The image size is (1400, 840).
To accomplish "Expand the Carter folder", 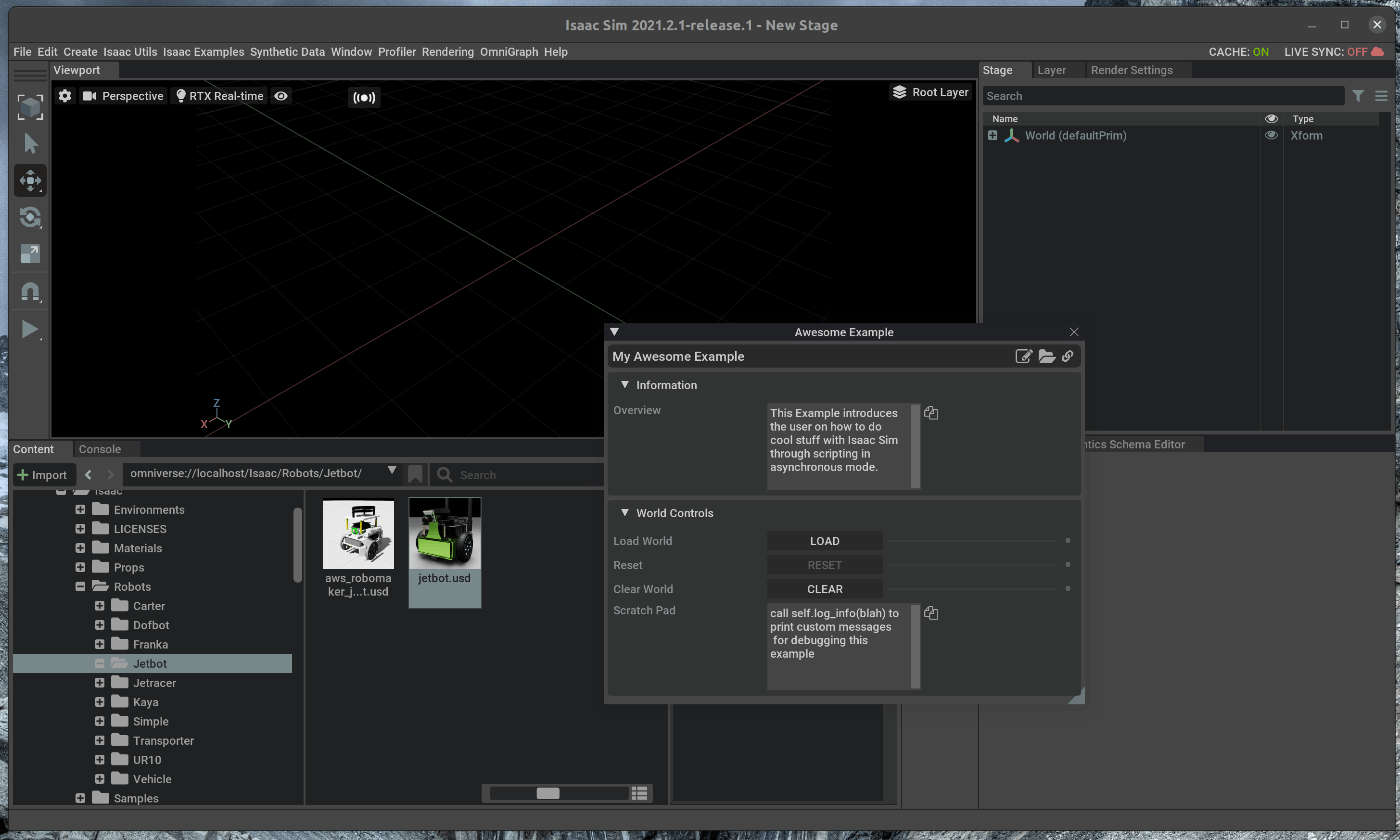I will [99, 606].
